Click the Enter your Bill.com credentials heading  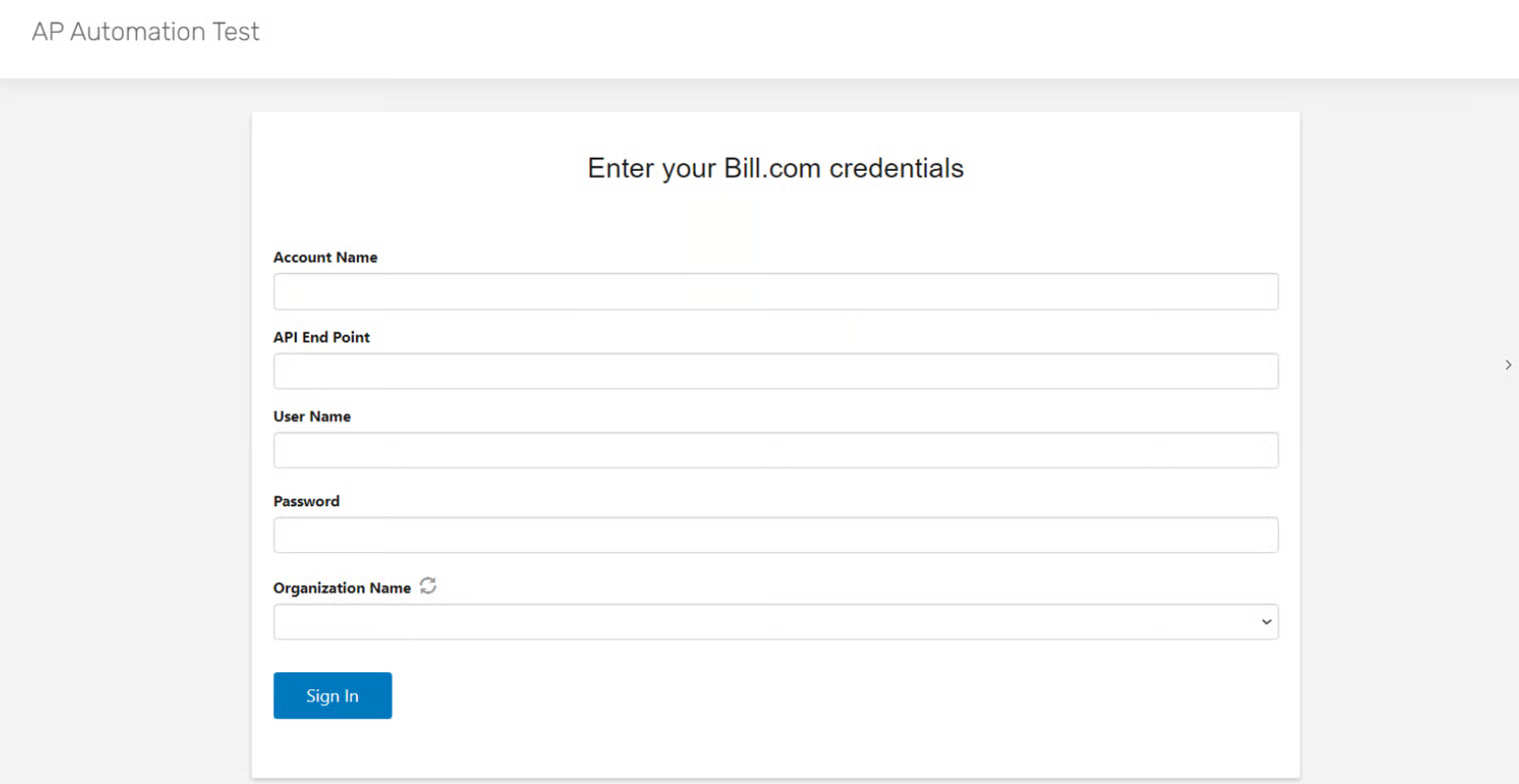pos(775,168)
